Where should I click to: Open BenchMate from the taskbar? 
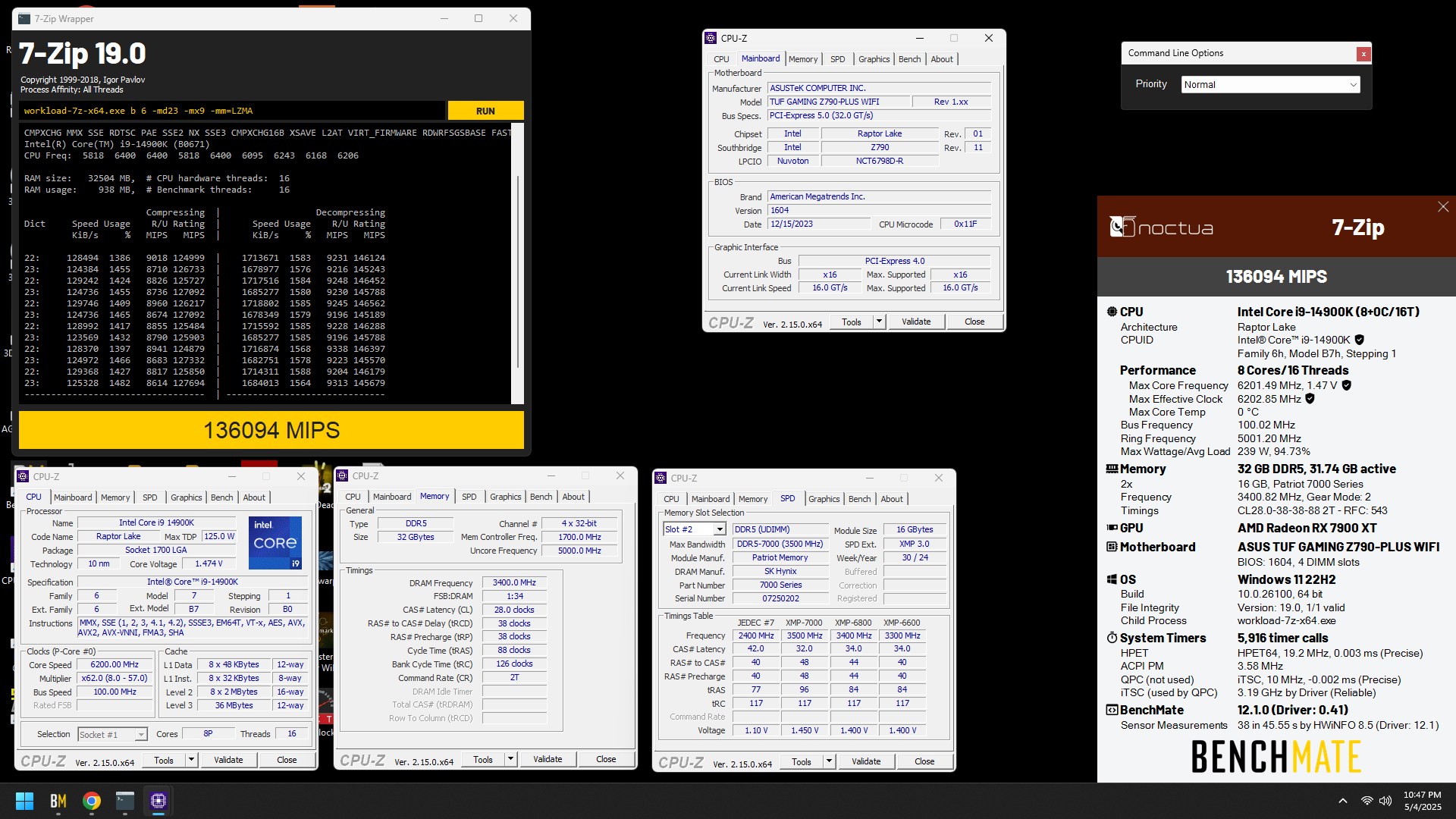tap(58, 801)
